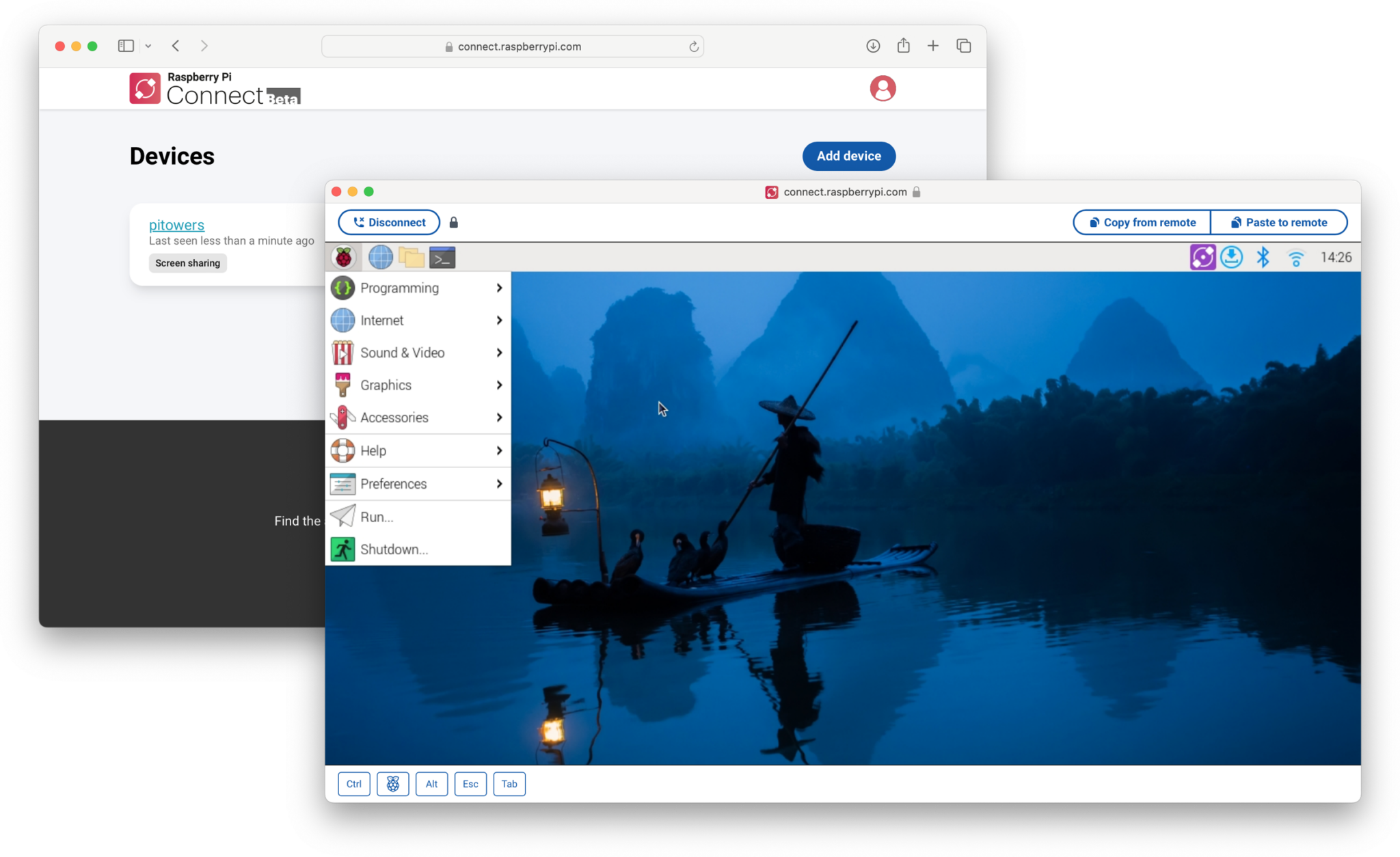
Task: Expand the Programming submenu
Action: 399,288
